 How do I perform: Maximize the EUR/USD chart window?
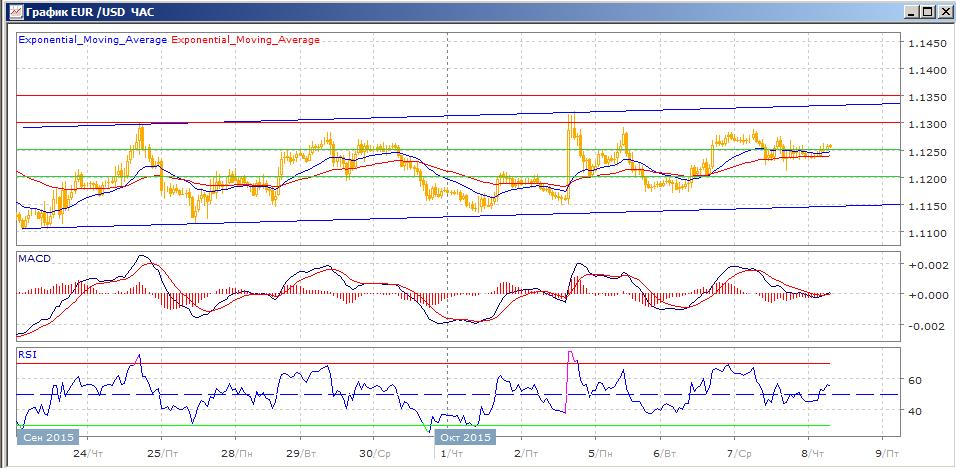click(927, 12)
